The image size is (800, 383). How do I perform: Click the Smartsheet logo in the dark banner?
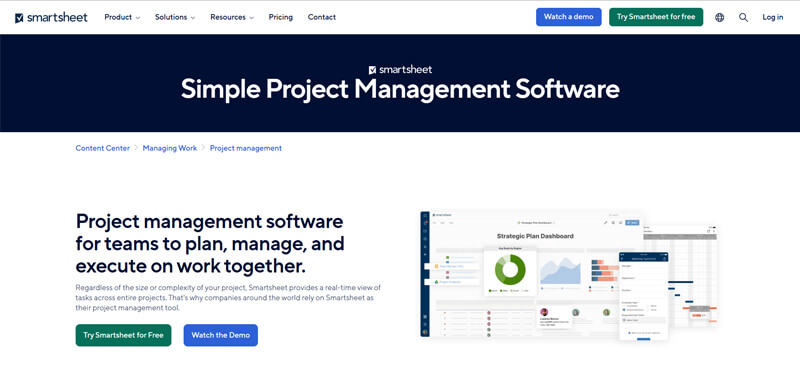[400, 70]
